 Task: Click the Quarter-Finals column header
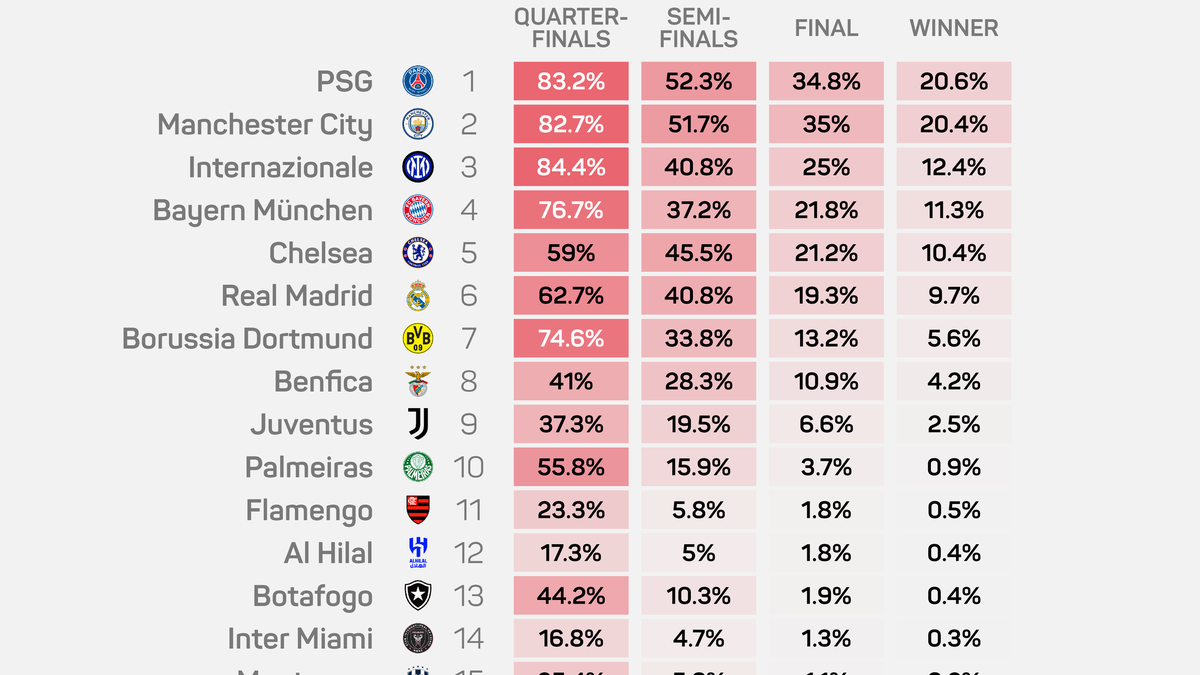(x=571, y=28)
